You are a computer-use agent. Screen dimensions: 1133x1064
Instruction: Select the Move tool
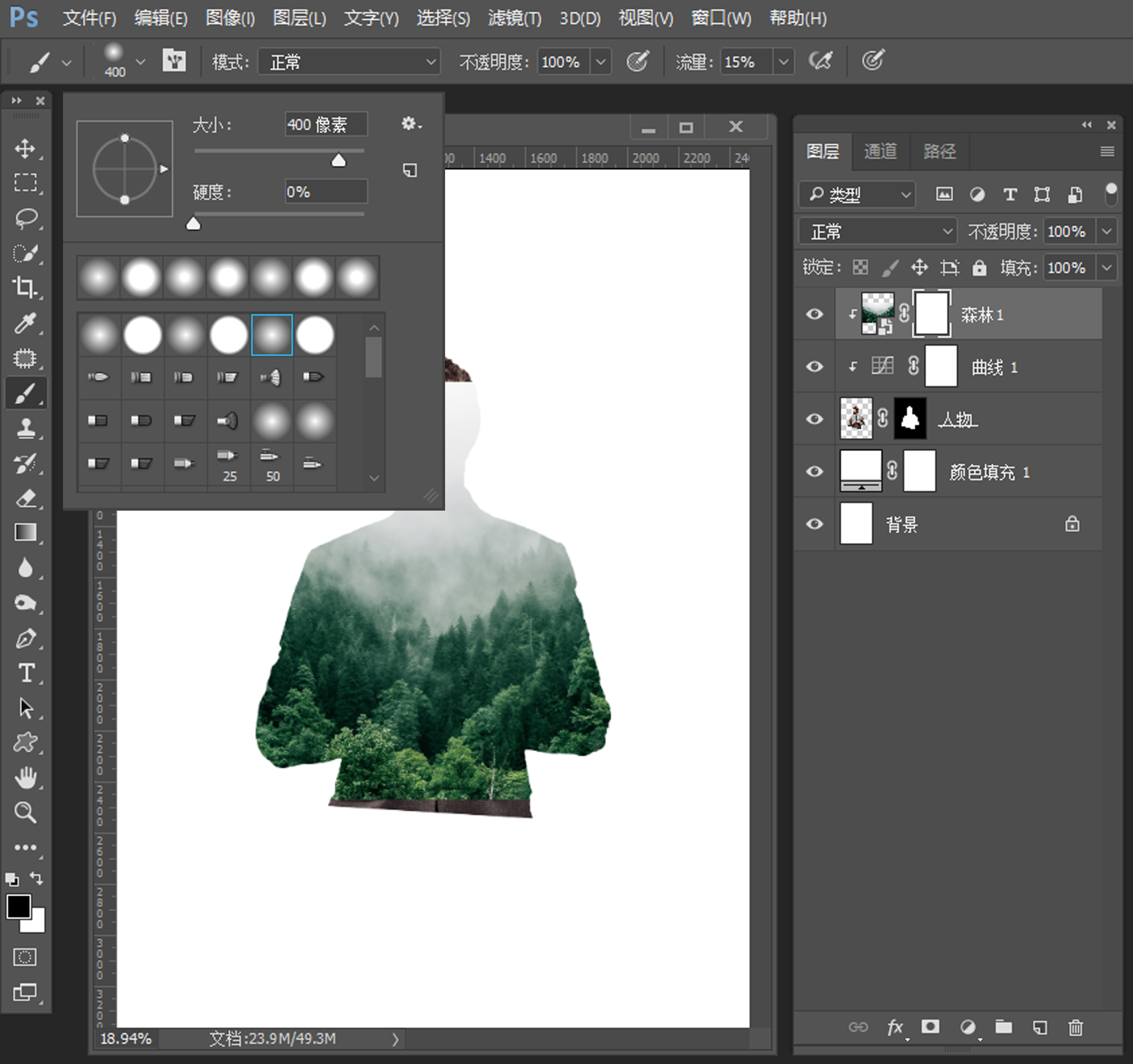pyautogui.click(x=25, y=148)
